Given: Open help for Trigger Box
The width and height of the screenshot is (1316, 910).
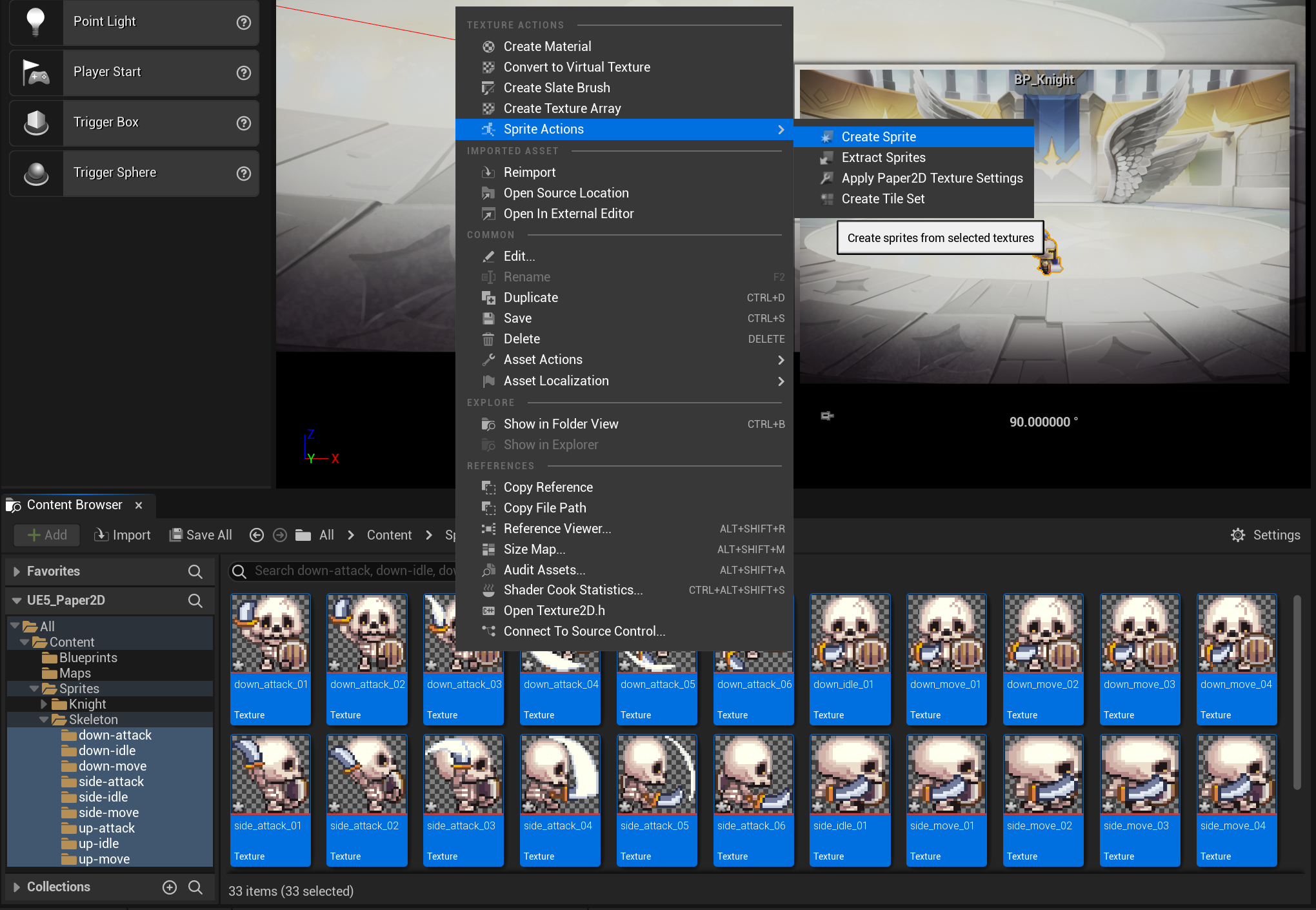Looking at the screenshot, I should (243, 123).
